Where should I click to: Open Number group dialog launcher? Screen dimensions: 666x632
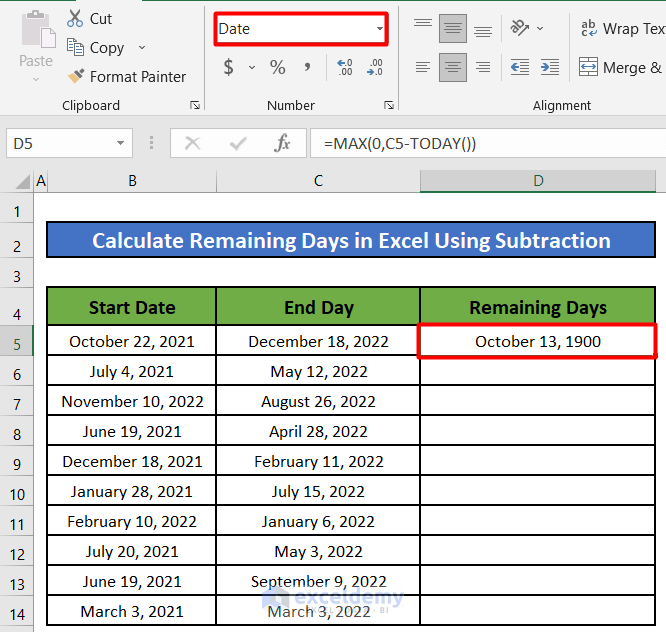click(388, 105)
